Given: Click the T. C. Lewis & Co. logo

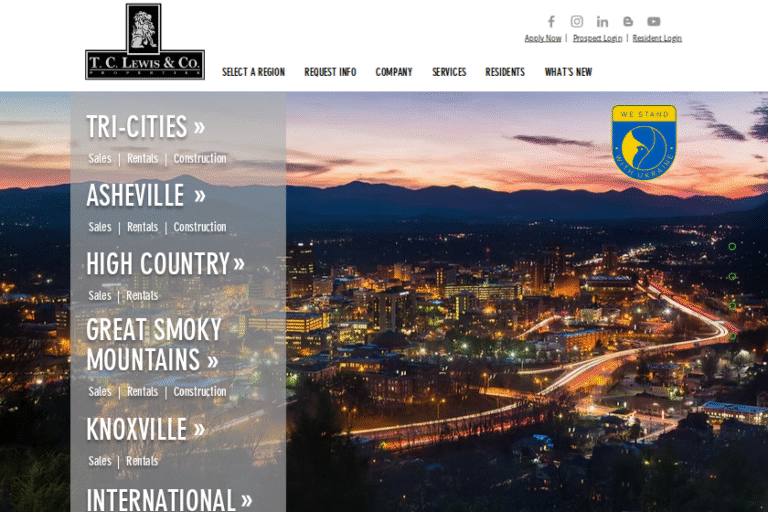Looking at the screenshot, I should [145, 41].
